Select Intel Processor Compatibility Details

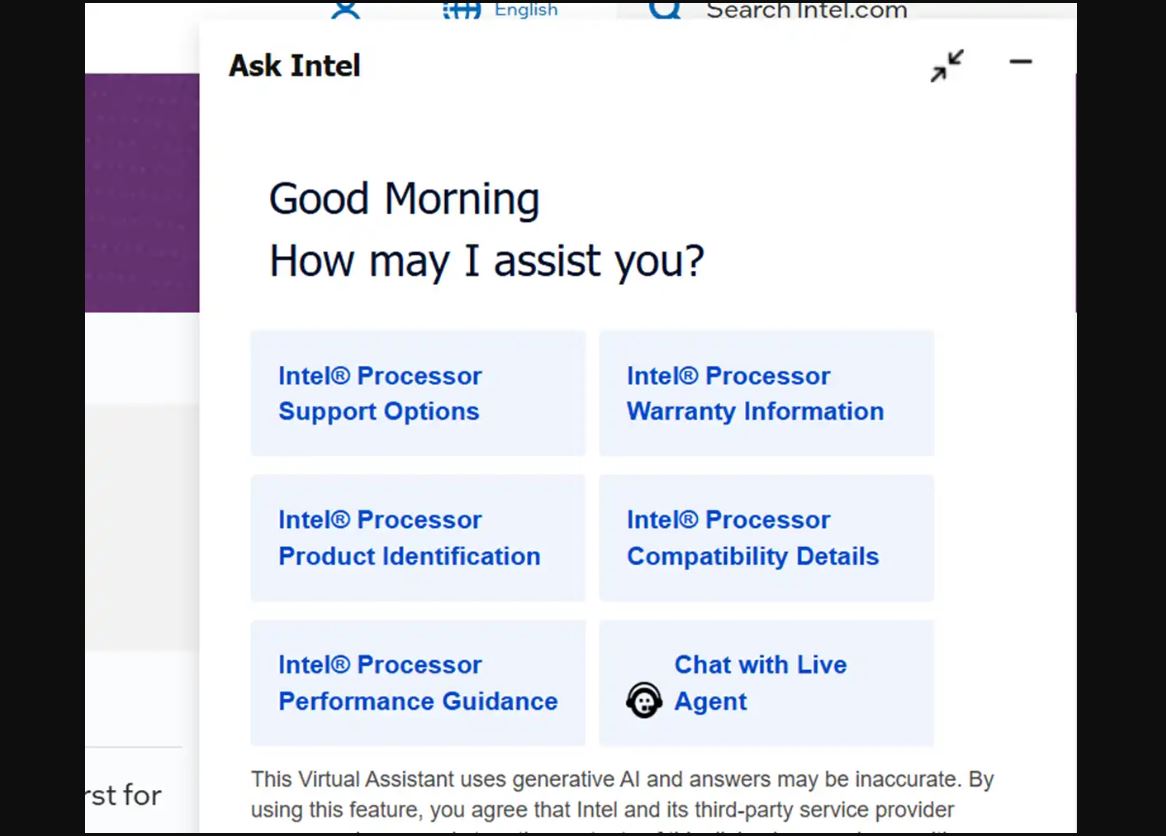pyautogui.click(x=766, y=538)
